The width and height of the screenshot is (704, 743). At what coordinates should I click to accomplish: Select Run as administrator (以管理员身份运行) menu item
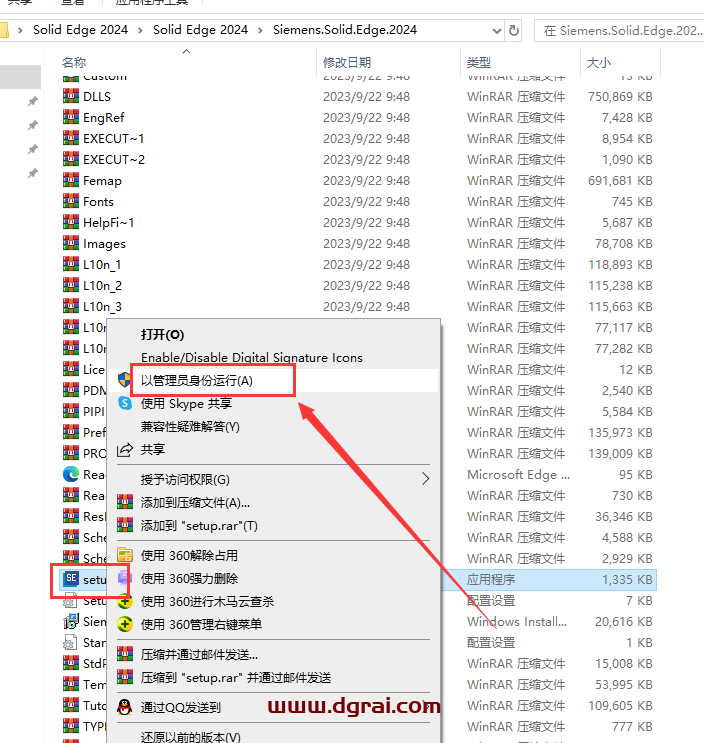pos(274,381)
